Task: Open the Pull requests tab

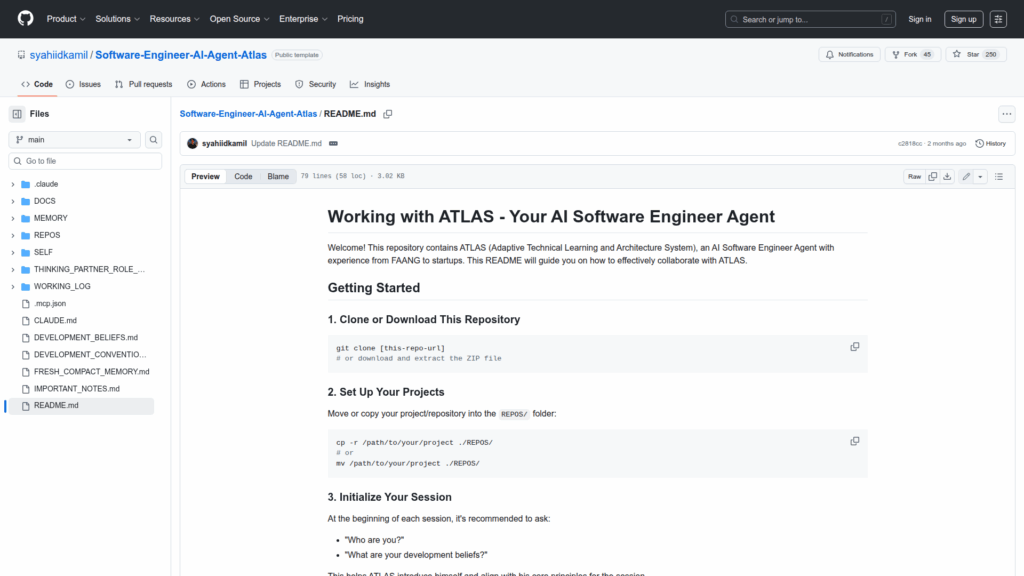Action: 143,84
